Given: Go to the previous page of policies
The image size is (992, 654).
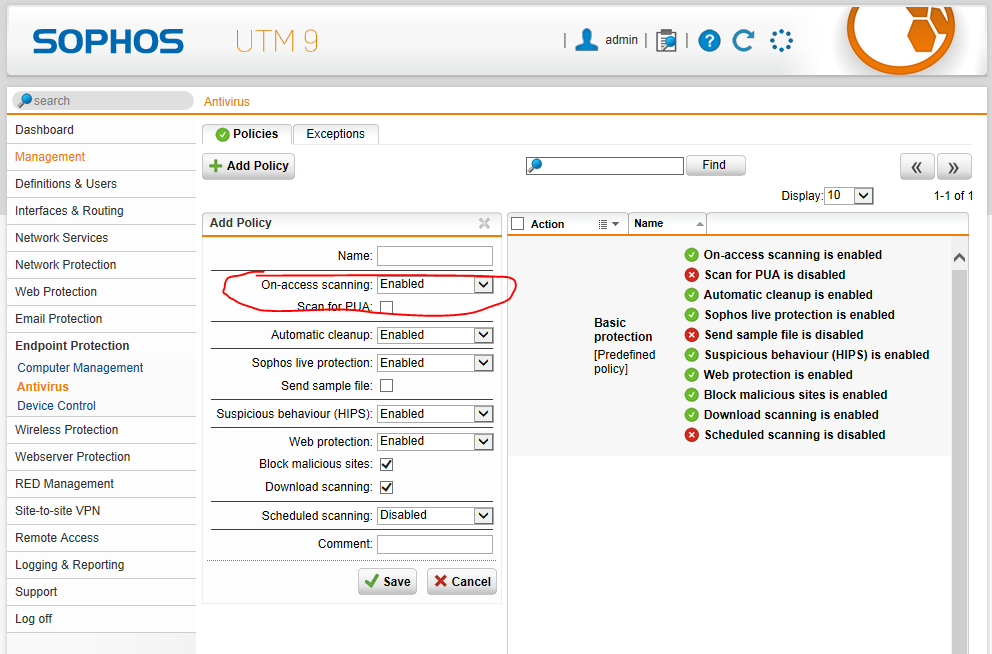Looking at the screenshot, I should [917, 167].
